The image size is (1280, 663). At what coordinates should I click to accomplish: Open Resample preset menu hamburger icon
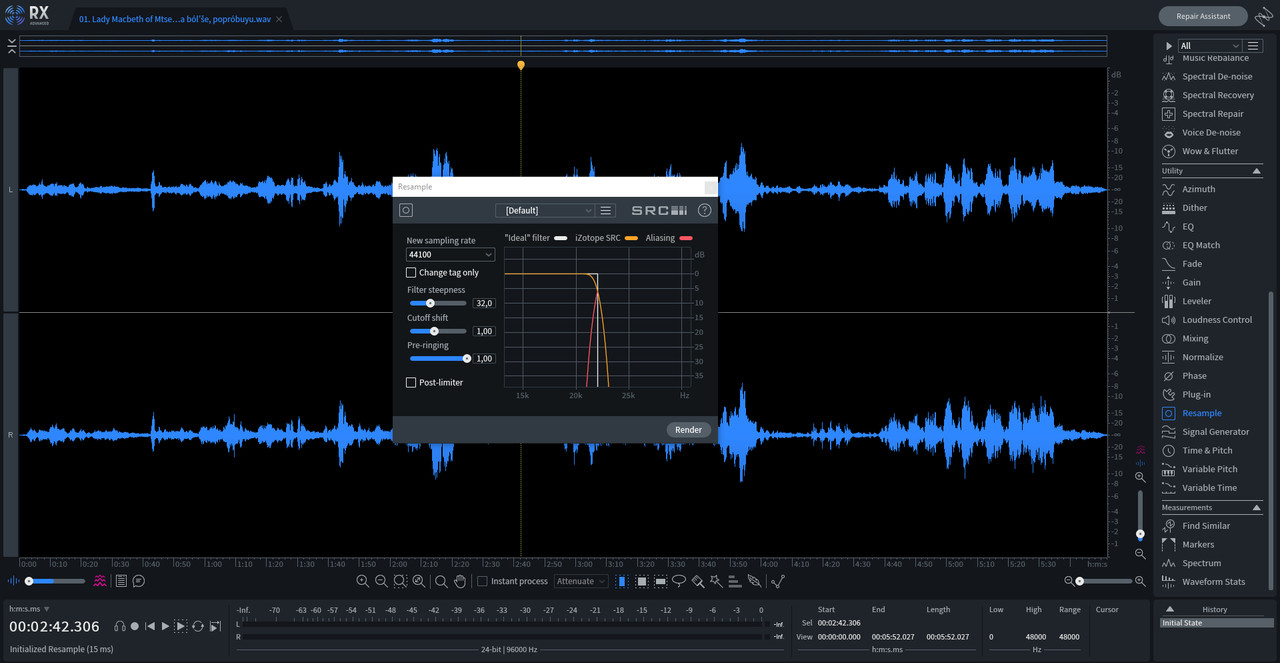(605, 210)
